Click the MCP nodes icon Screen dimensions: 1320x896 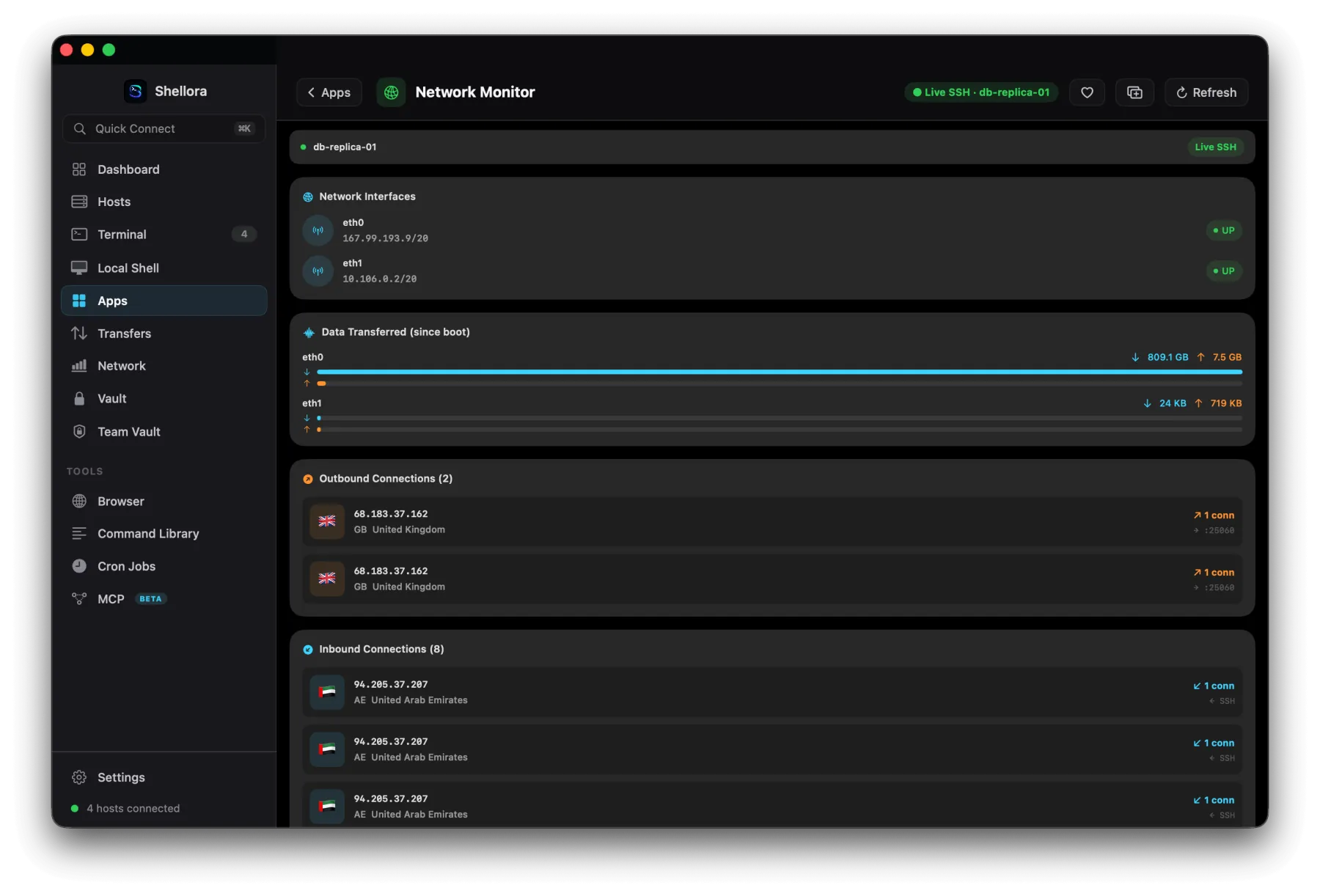pyautogui.click(x=79, y=599)
